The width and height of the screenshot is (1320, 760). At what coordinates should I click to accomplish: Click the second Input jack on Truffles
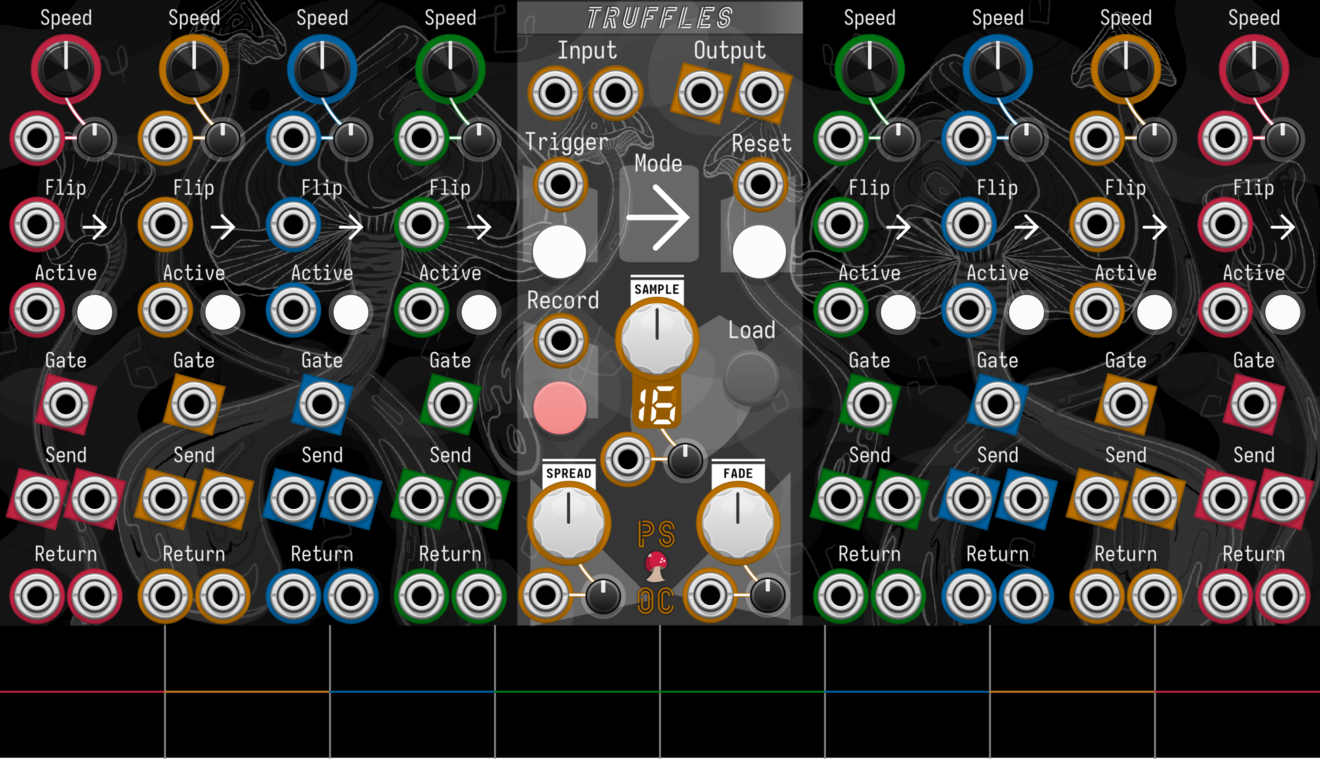(615, 94)
